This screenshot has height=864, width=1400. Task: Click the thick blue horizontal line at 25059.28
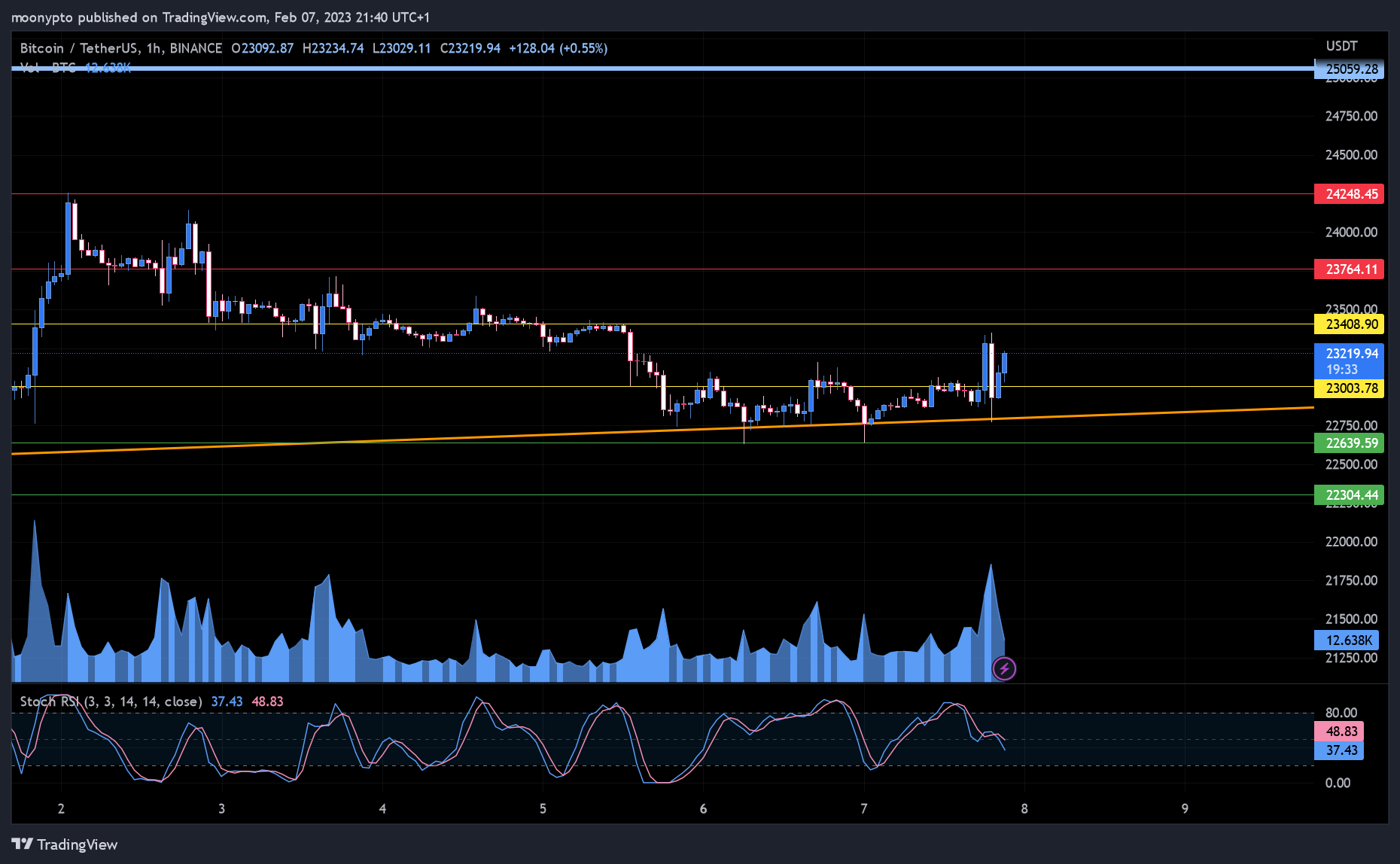point(662,68)
